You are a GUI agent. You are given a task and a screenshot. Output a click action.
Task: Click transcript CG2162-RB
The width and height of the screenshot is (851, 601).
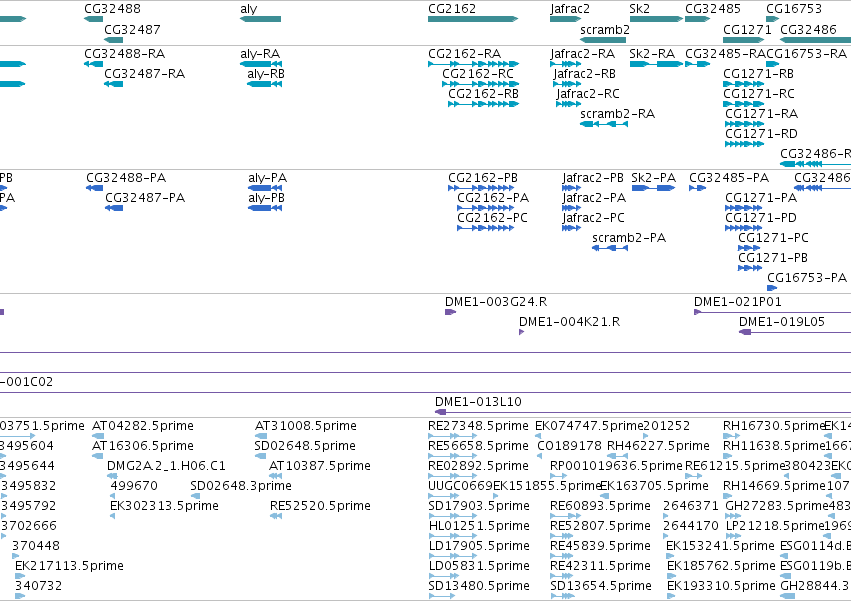pos(483,104)
